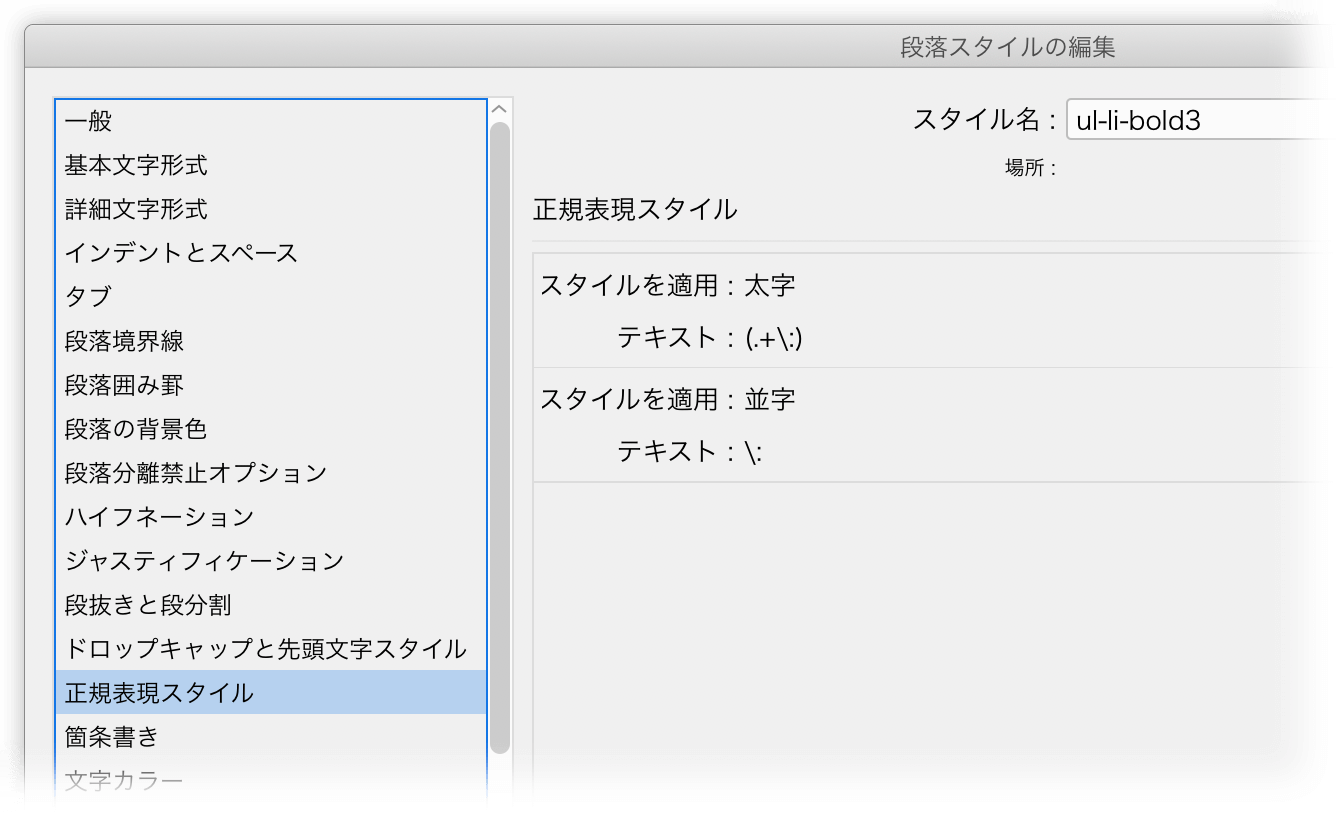1336x813 pixels.
Task: Click the category list scrollbar thumb
Action: tap(500, 438)
